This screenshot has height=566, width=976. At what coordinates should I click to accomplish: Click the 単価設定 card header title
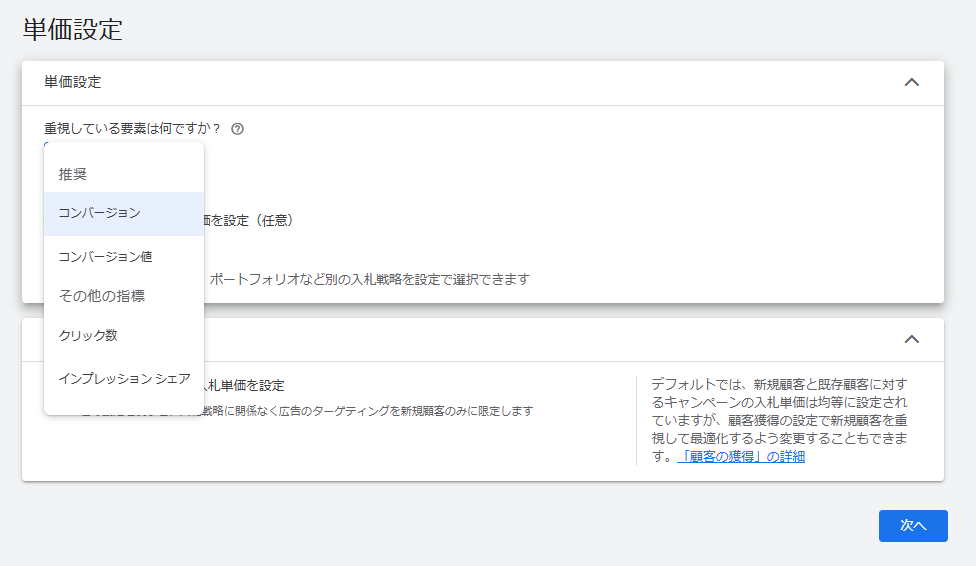[x=72, y=82]
